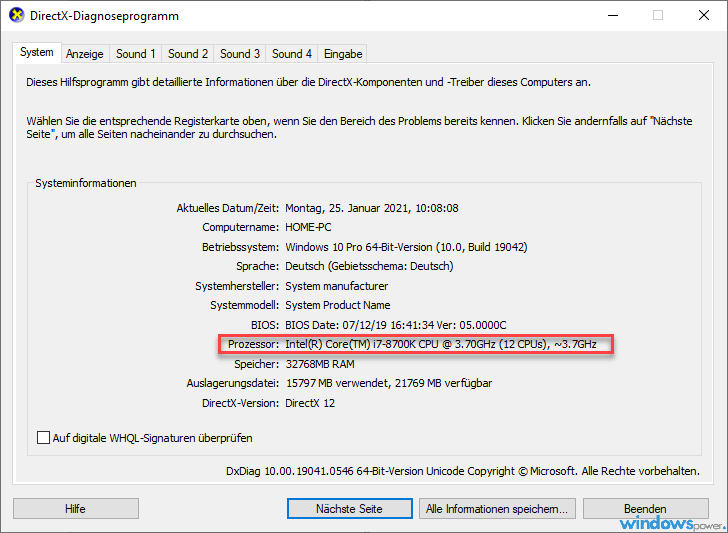
Task: Click the Betriebssystem label
Action: click(x=240, y=247)
